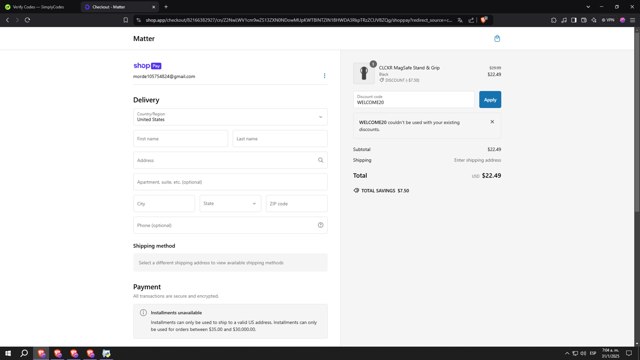
Task: Reload the checkout page
Action: click(27, 20)
